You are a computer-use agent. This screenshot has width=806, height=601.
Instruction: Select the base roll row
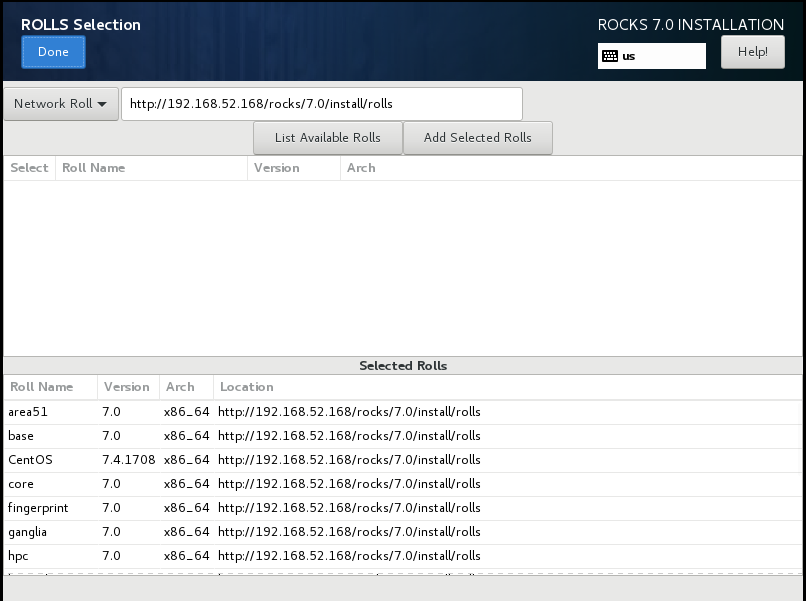click(403, 436)
